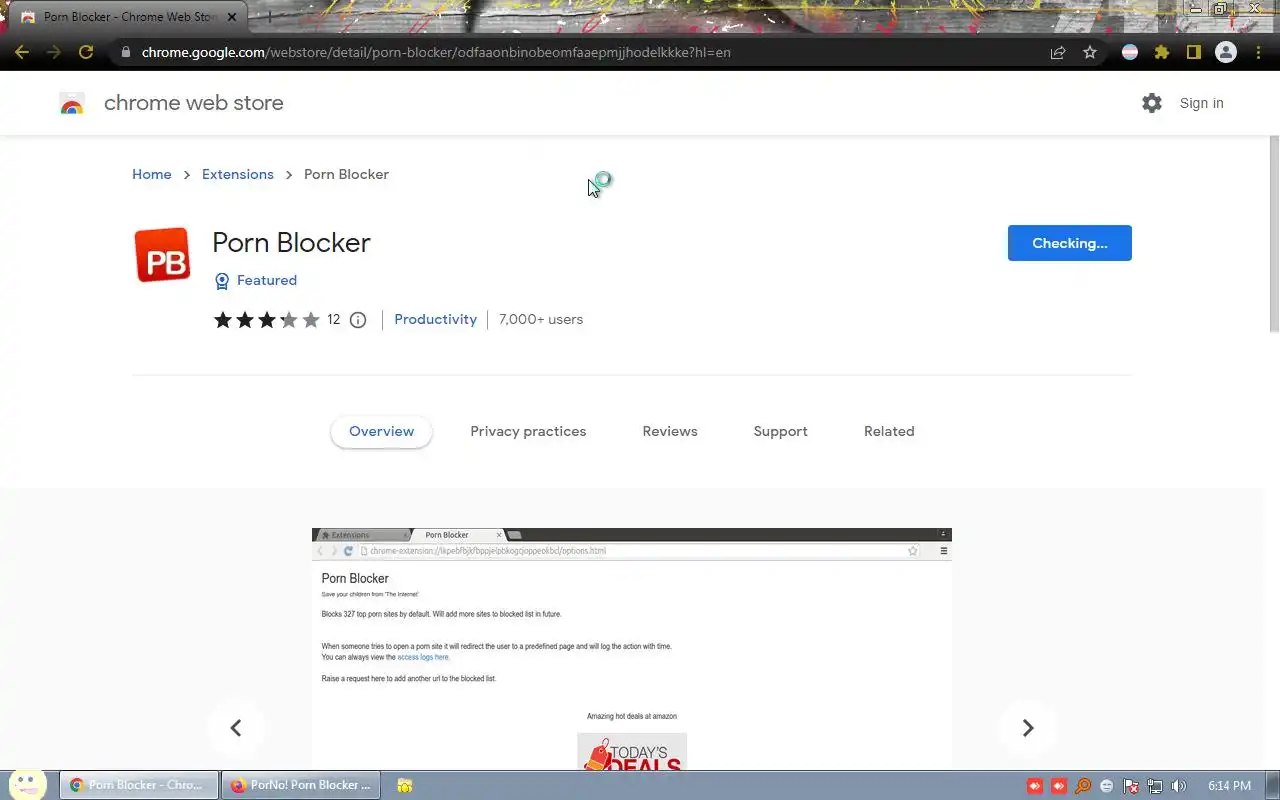Open the folder icon in taskbar
Screen dimensions: 1280x800
(405, 786)
